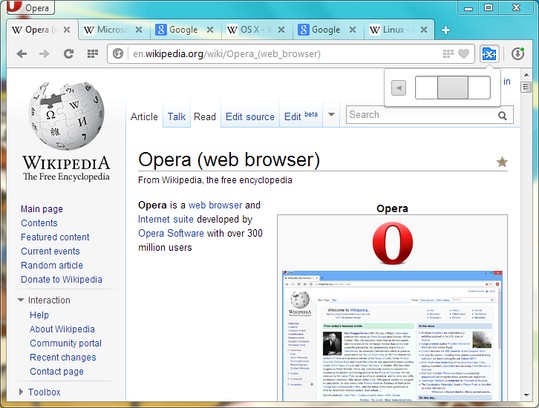The width and height of the screenshot is (539, 408).
Task: Open the Opera browser screenshot thumbnail
Action: (392, 336)
